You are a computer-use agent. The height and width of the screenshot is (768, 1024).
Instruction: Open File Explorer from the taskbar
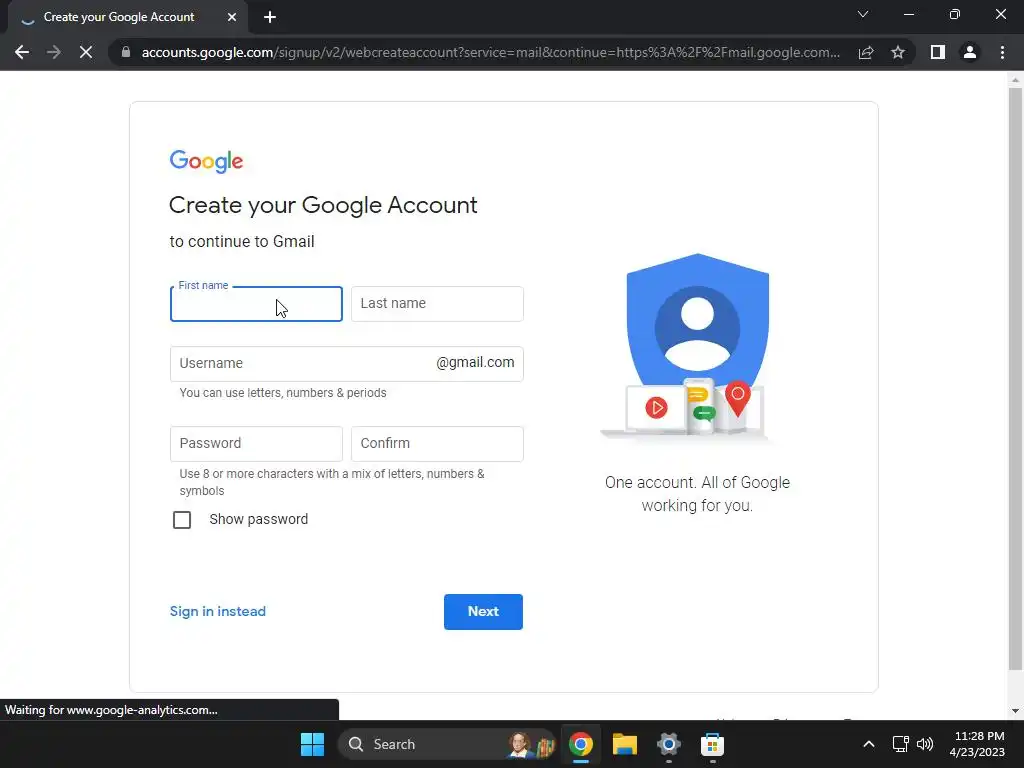[624, 744]
